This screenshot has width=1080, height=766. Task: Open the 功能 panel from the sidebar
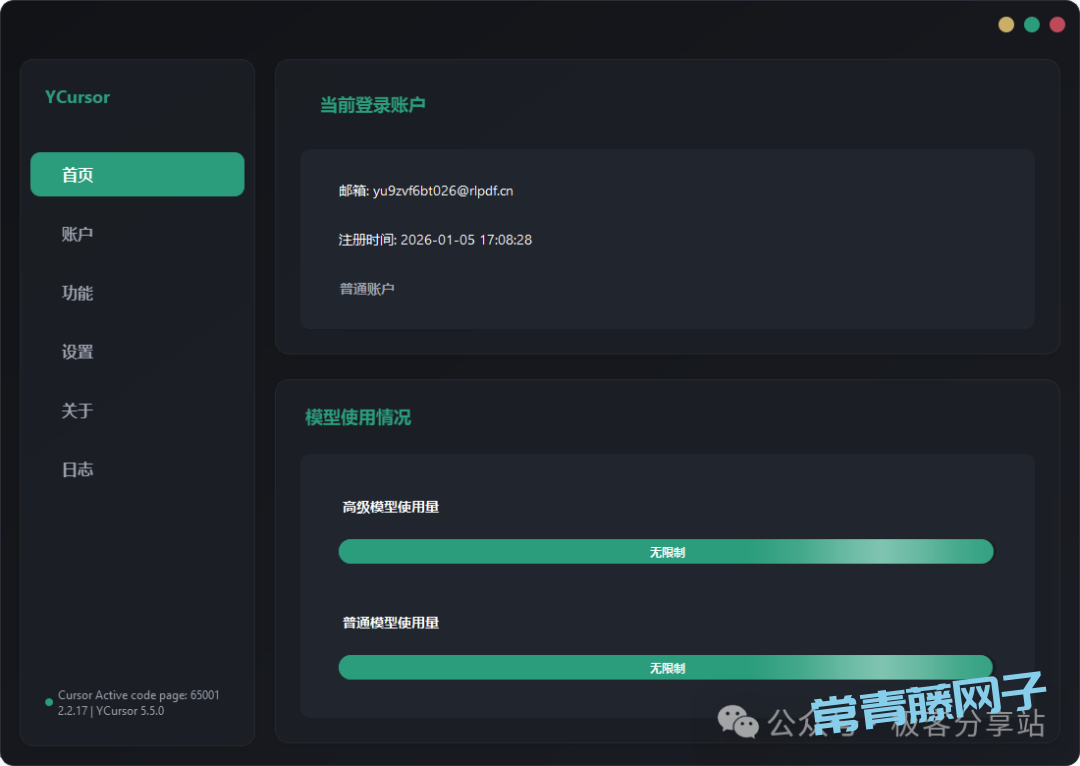tap(77, 292)
